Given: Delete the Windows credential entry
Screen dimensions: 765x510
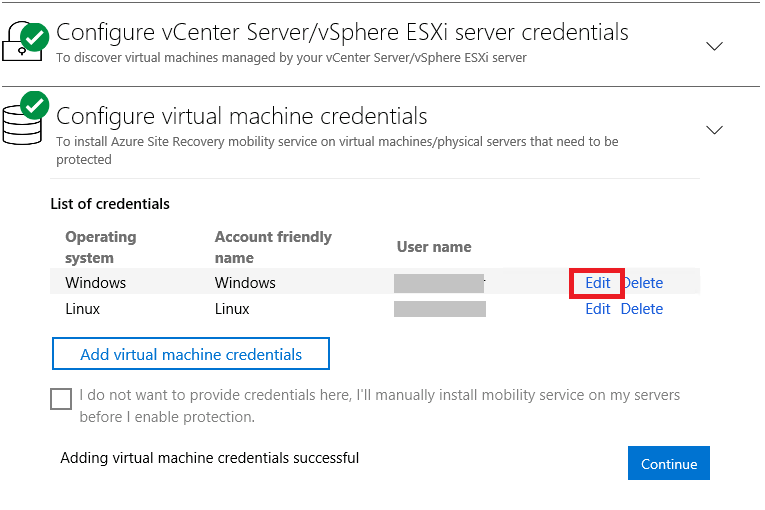Looking at the screenshot, I should point(642,283).
